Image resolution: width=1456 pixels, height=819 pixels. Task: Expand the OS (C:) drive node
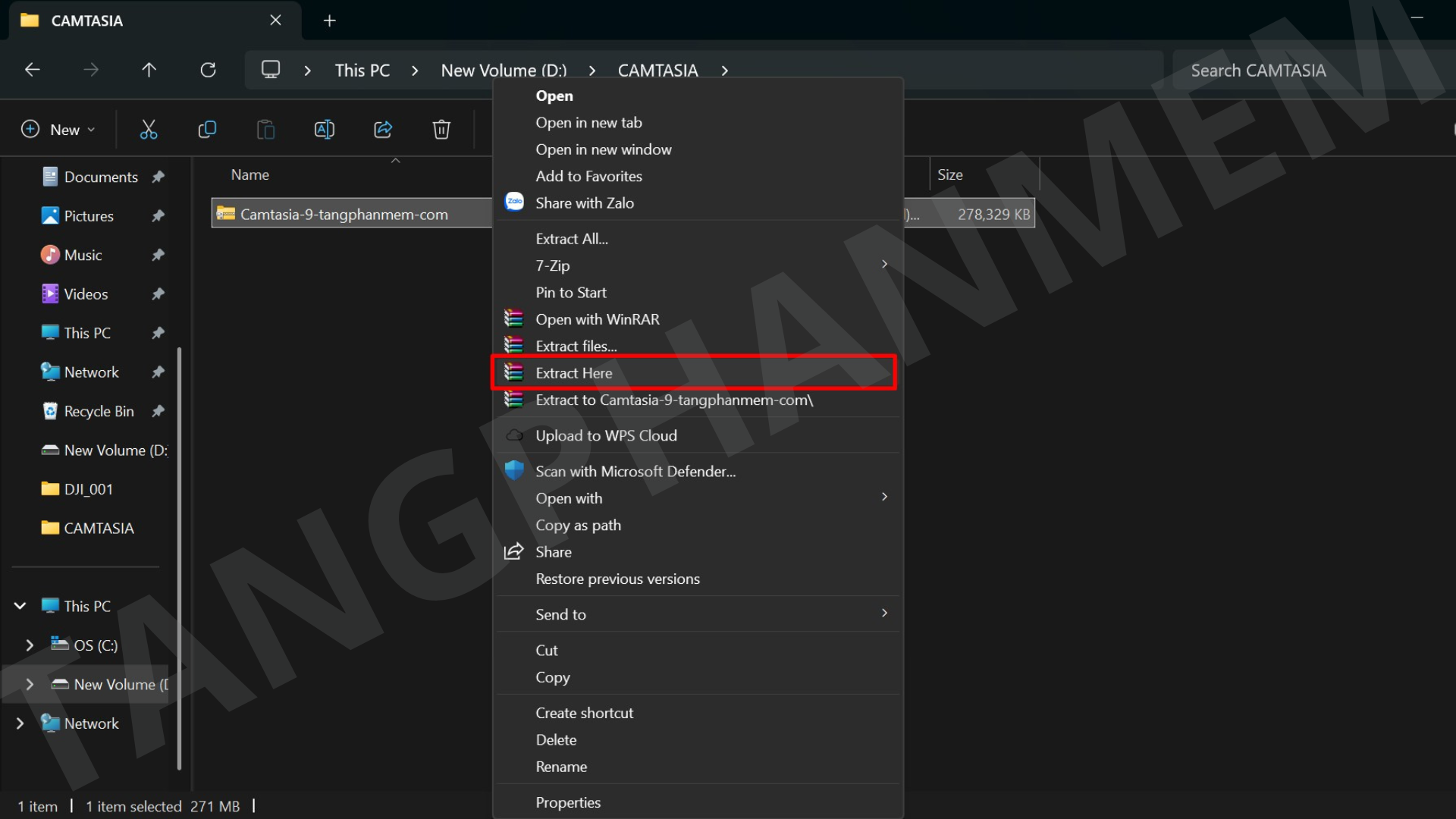(30, 645)
